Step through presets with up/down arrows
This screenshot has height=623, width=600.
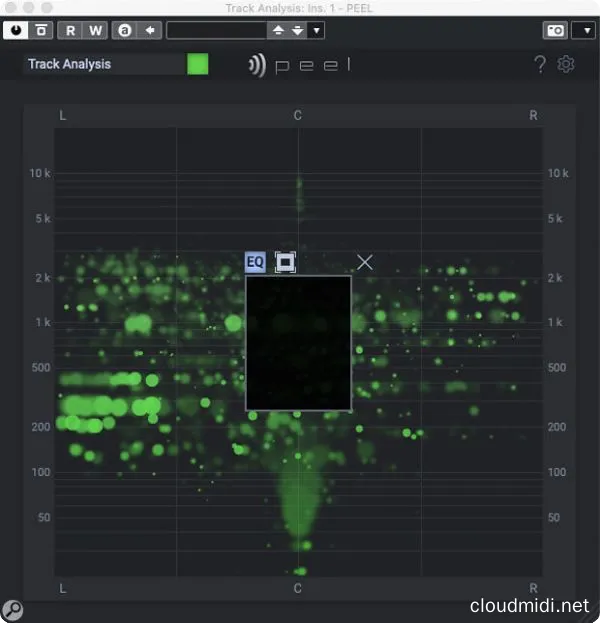[x=287, y=30]
